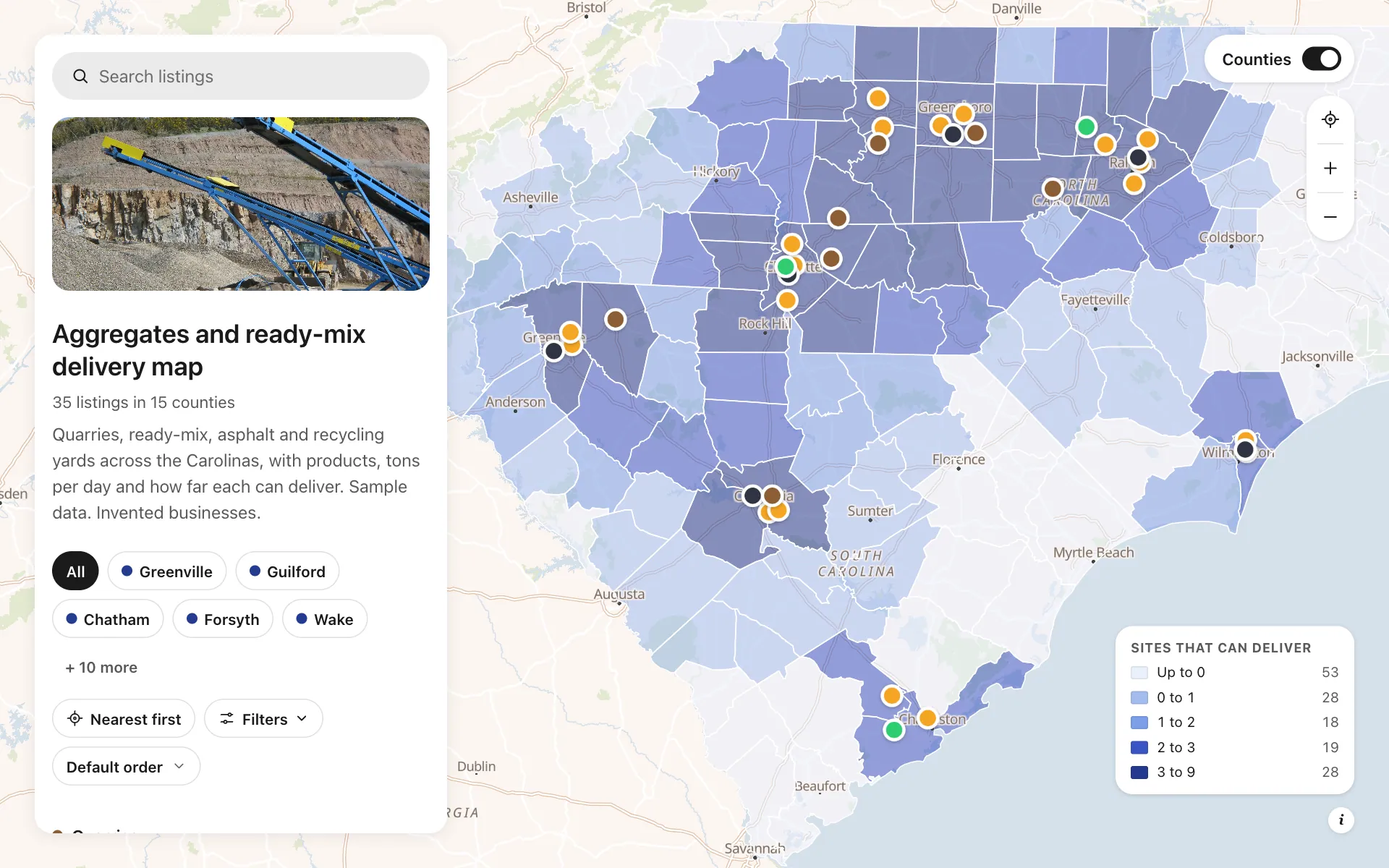Filter listings by Guilford county
This screenshot has width=1389, height=868.
287,571
